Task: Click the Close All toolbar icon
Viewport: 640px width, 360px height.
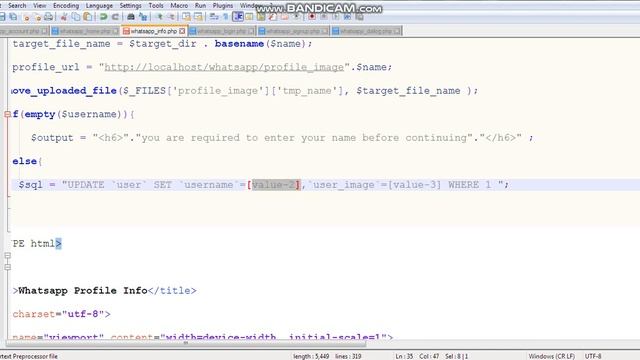Action: click(38, 17)
